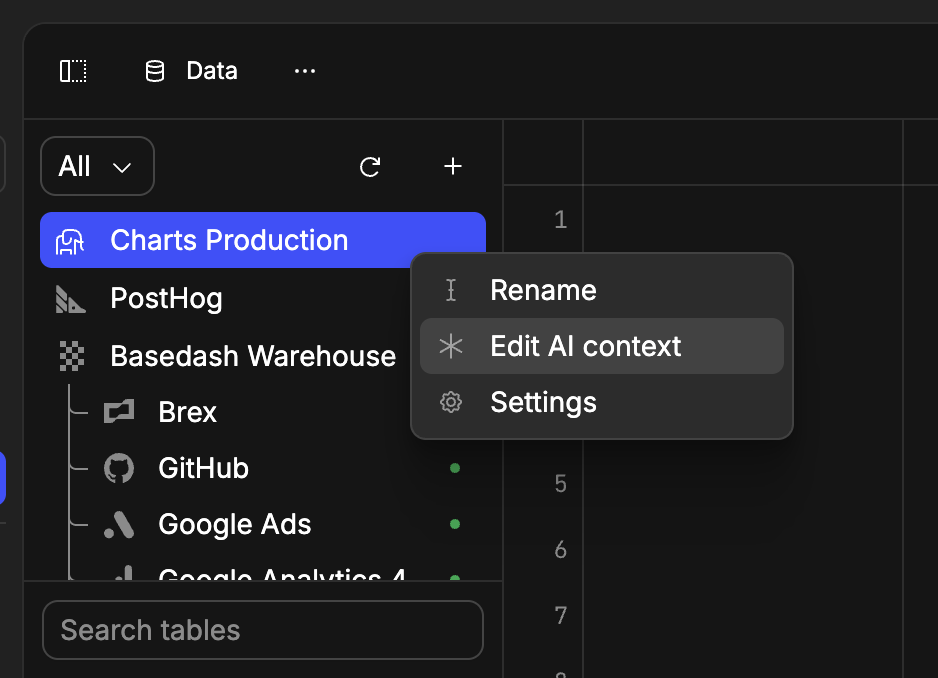Select the GitHub source icon
Viewport: 938px width, 678px height.
pyautogui.click(x=118, y=468)
